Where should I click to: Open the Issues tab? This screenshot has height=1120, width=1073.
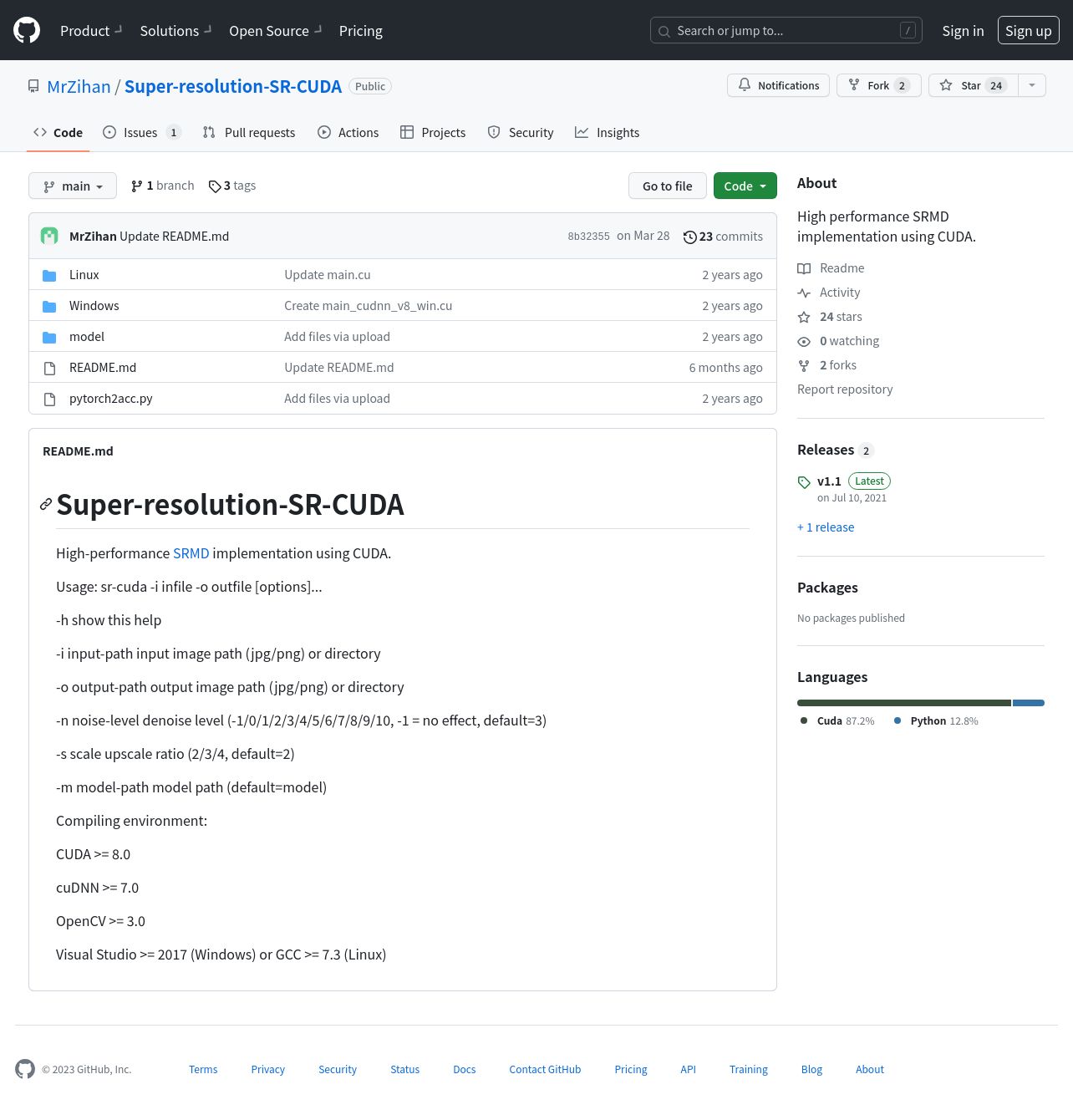[141, 132]
